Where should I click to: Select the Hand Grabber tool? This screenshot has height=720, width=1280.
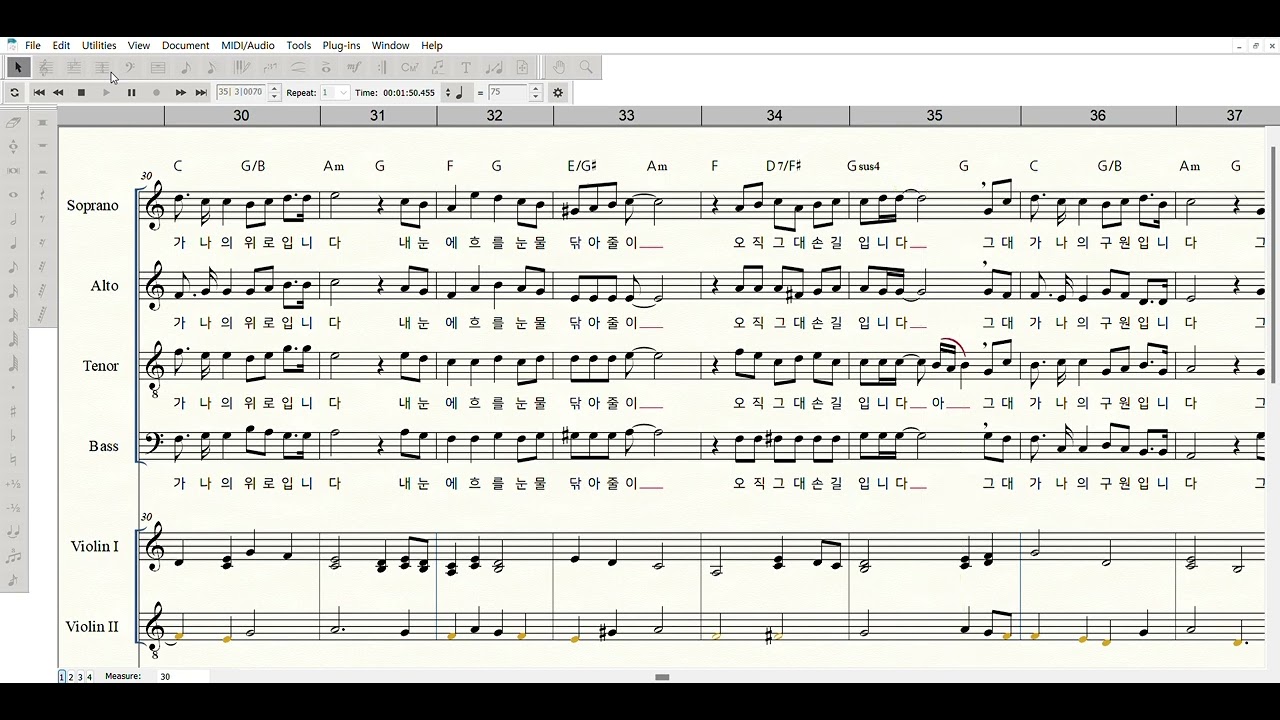(559, 67)
